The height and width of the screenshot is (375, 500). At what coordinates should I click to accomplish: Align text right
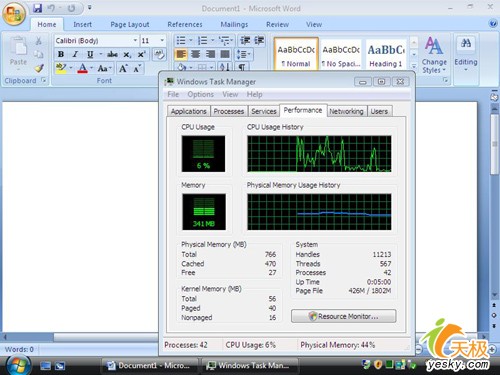pyautogui.click(x=210, y=54)
